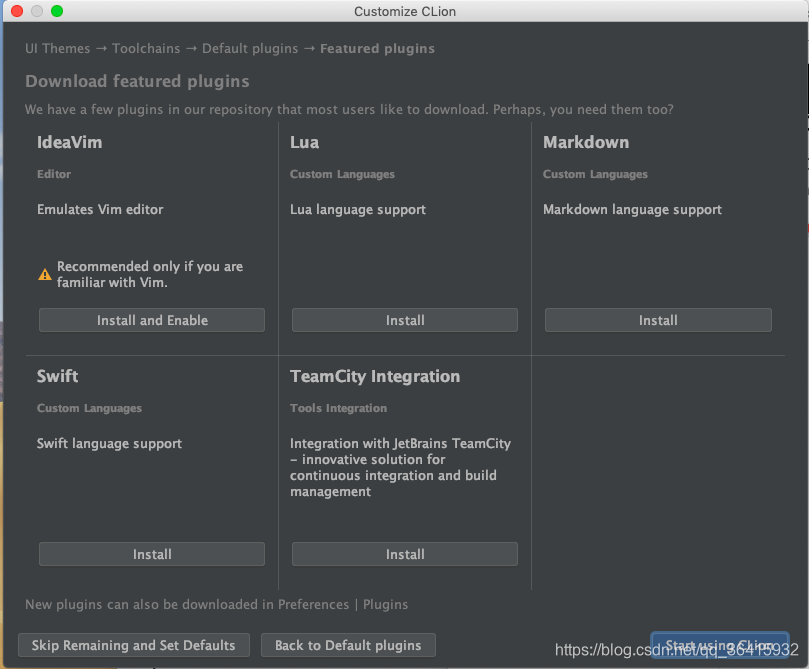
Task: Click the IdeaVim plugin title
Action: 70,142
